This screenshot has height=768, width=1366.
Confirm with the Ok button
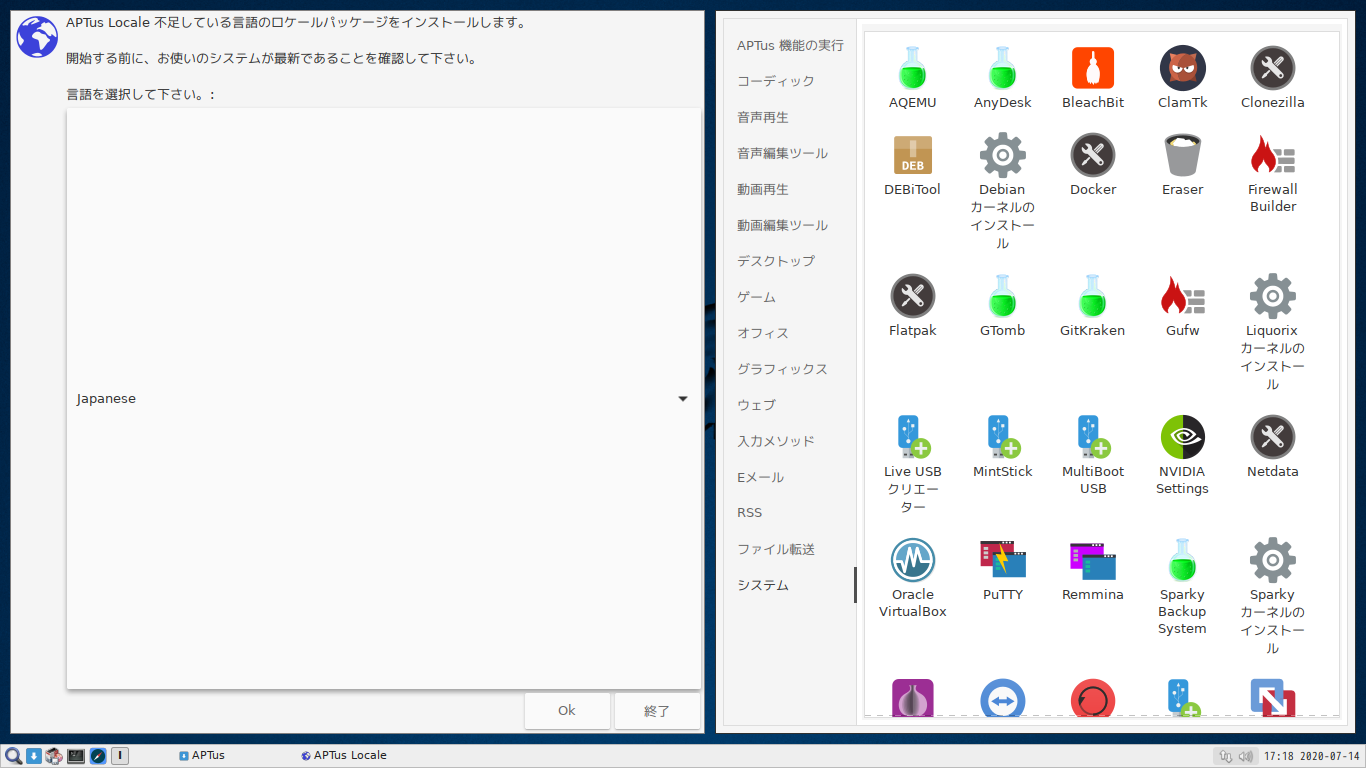click(x=567, y=711)
